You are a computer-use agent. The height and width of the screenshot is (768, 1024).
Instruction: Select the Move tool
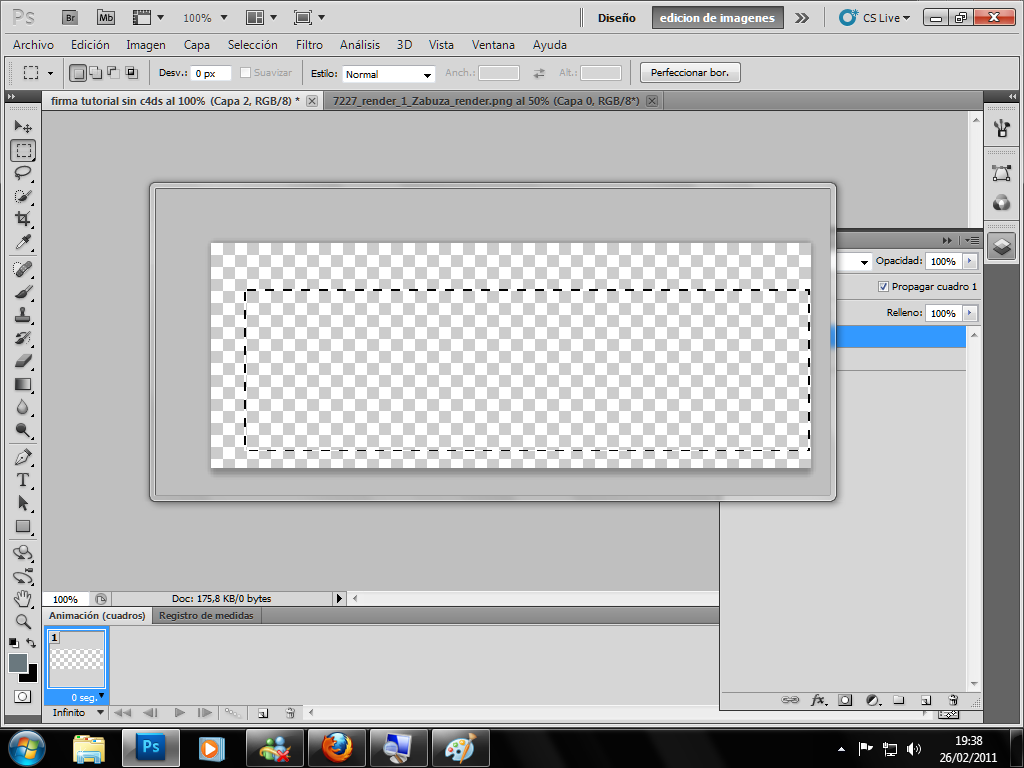[x=23, y=126]
